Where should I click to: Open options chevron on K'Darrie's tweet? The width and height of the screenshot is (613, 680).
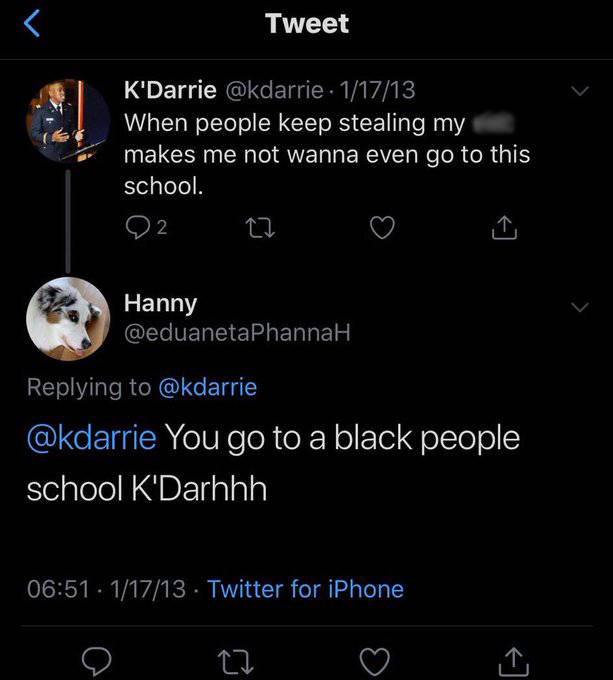(x=578, y=91)
